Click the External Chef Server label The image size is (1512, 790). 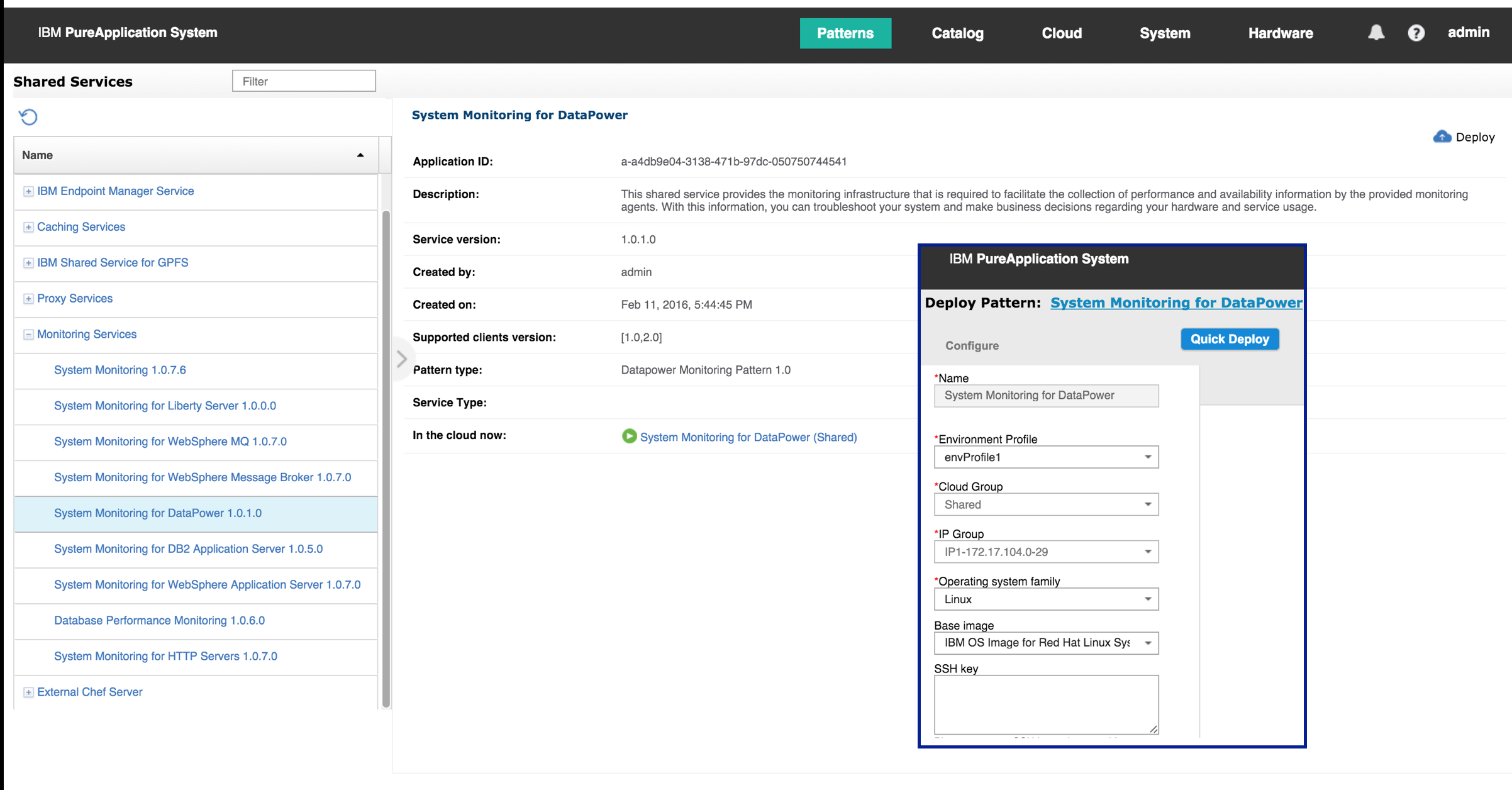(x=89, y=692)
